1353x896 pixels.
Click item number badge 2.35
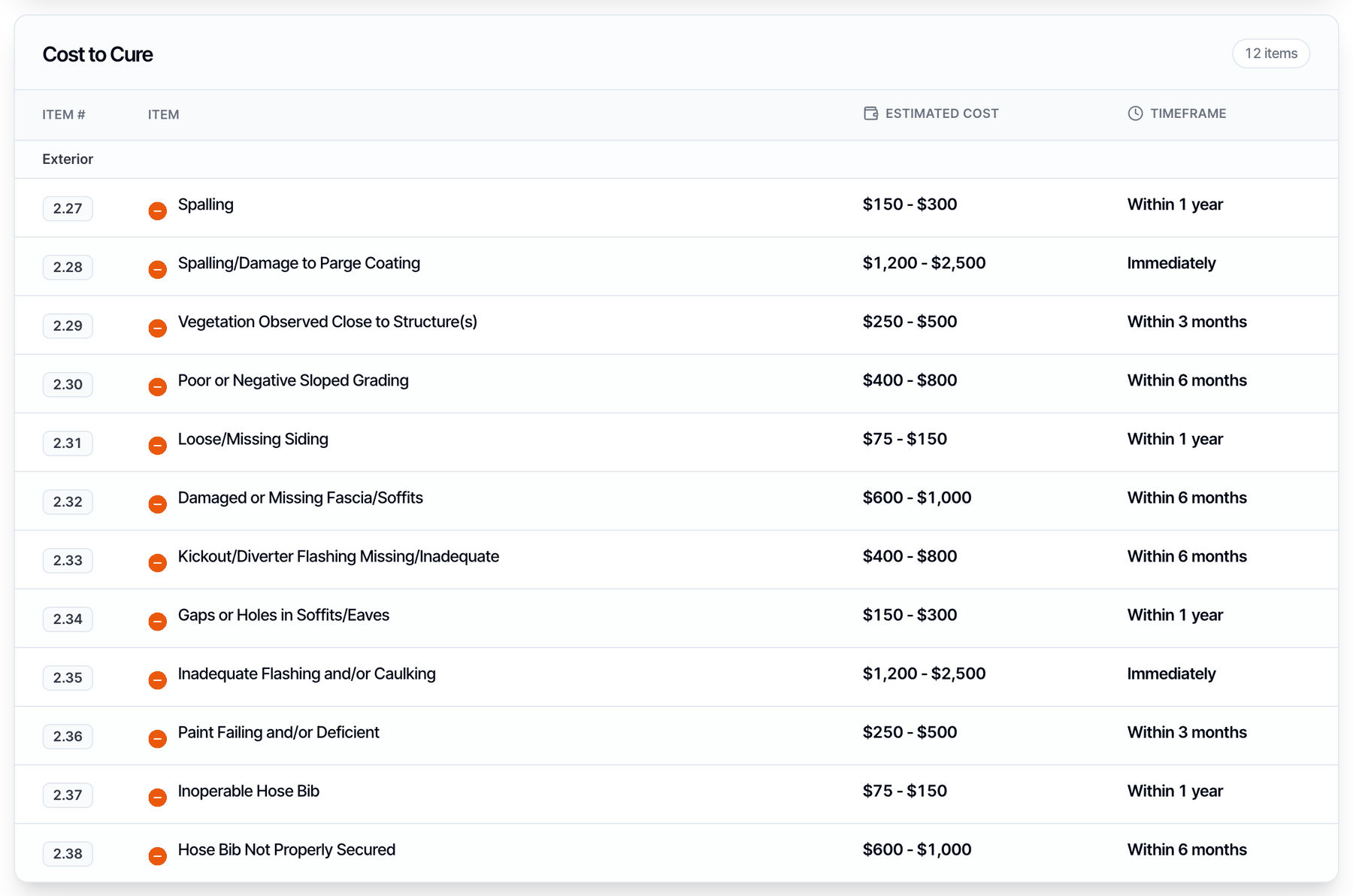pyautogui.click(x=68, y=677)
